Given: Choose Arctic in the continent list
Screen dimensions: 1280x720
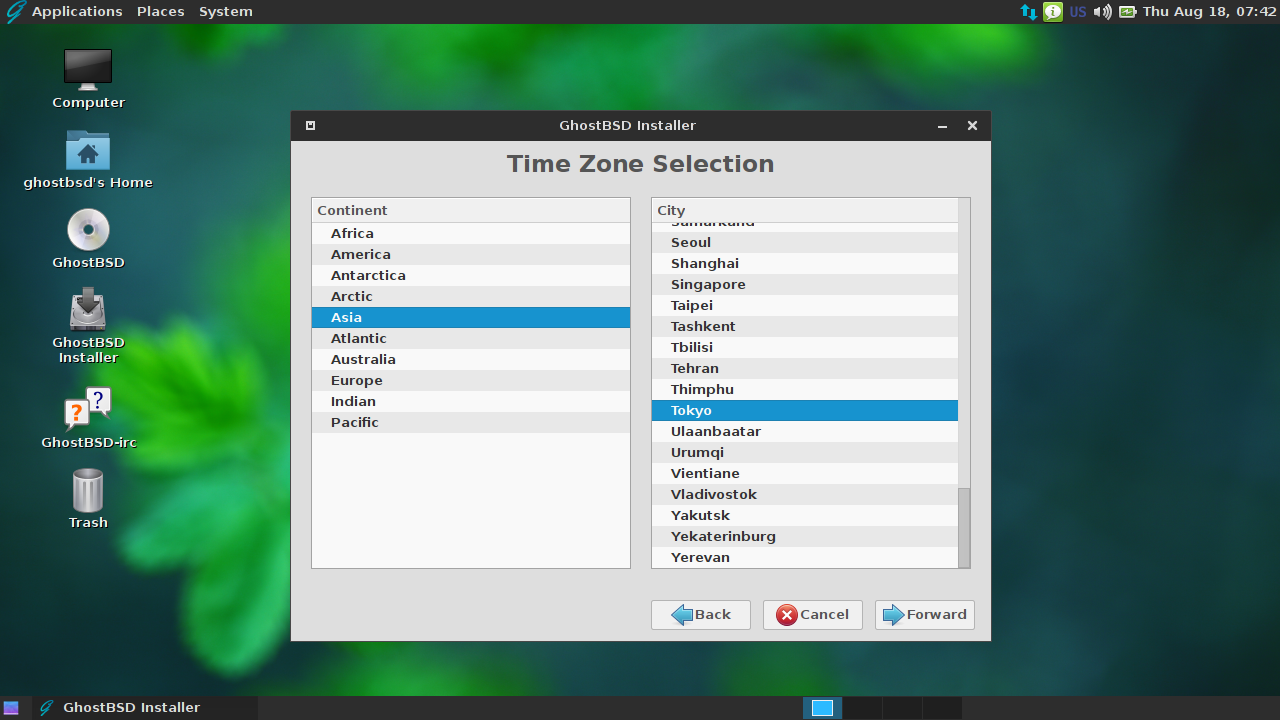Looking at the screenshot, I should pyautogui.click(x=471, y=296).
